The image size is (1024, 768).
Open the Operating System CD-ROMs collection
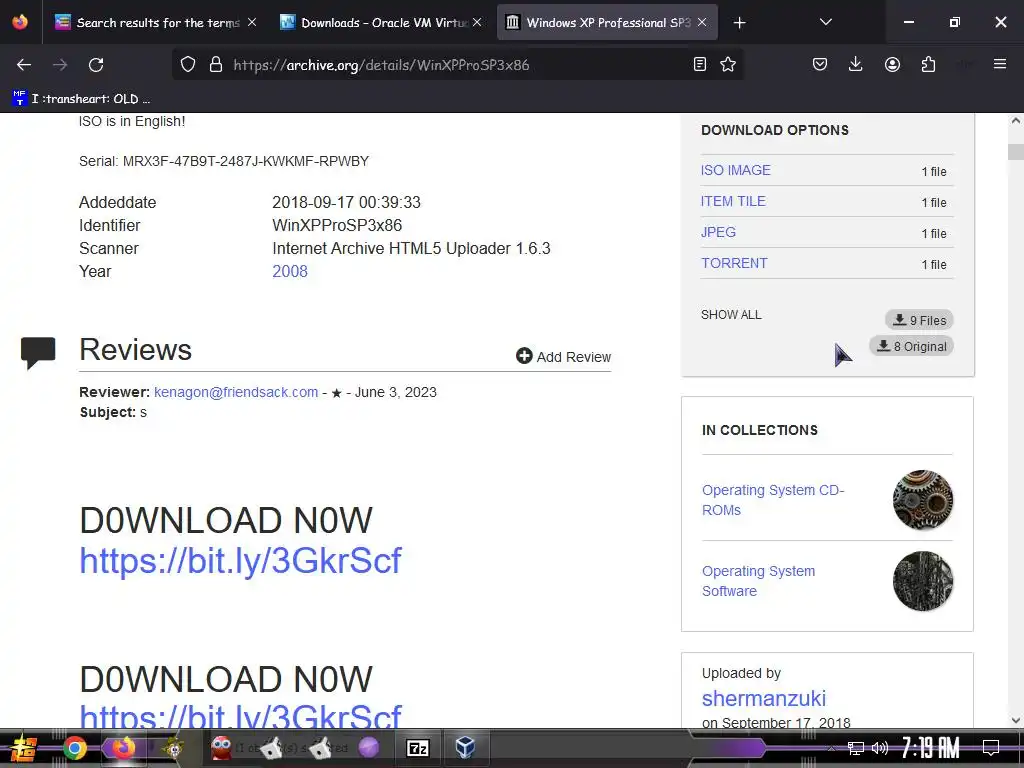pos(773,500)
